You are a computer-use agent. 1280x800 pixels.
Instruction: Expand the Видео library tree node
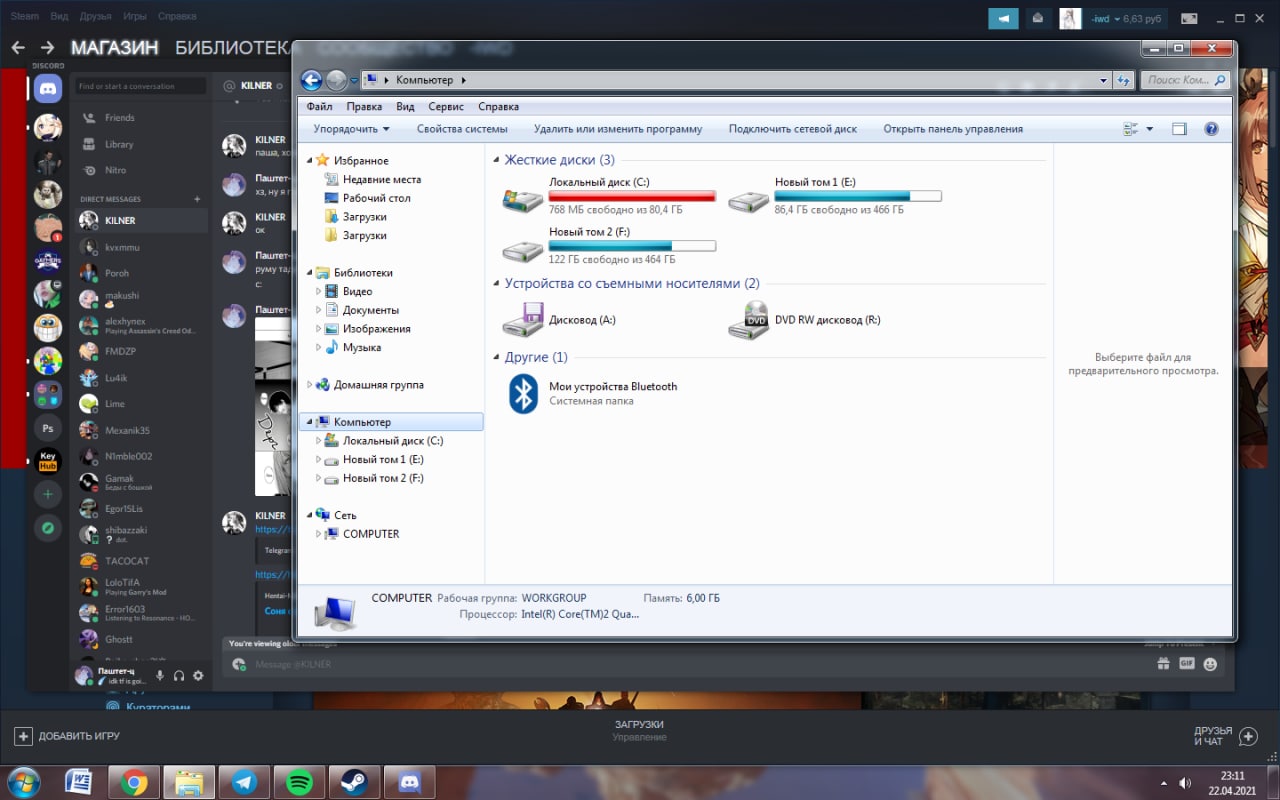319,291
